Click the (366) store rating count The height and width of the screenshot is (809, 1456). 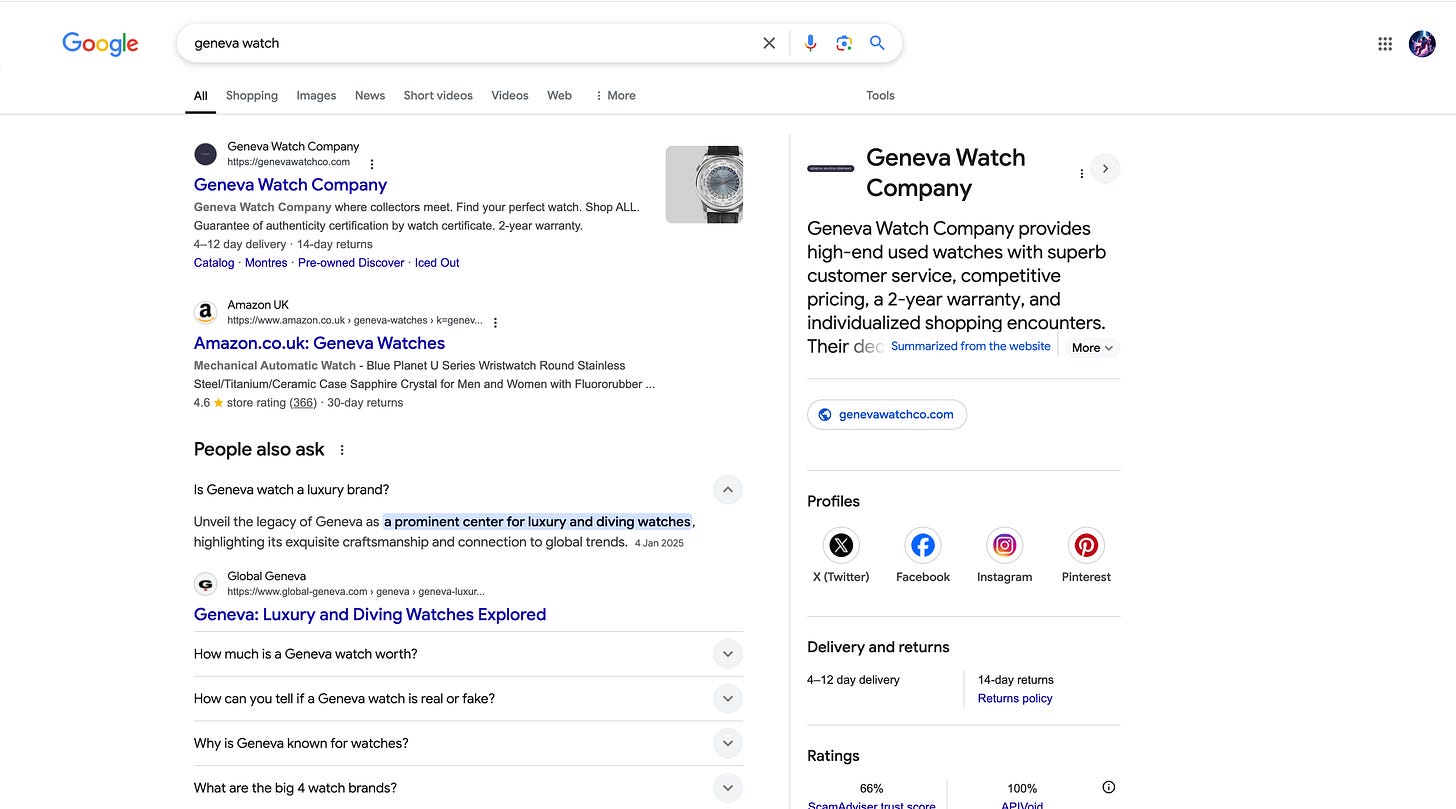(303, 403)
